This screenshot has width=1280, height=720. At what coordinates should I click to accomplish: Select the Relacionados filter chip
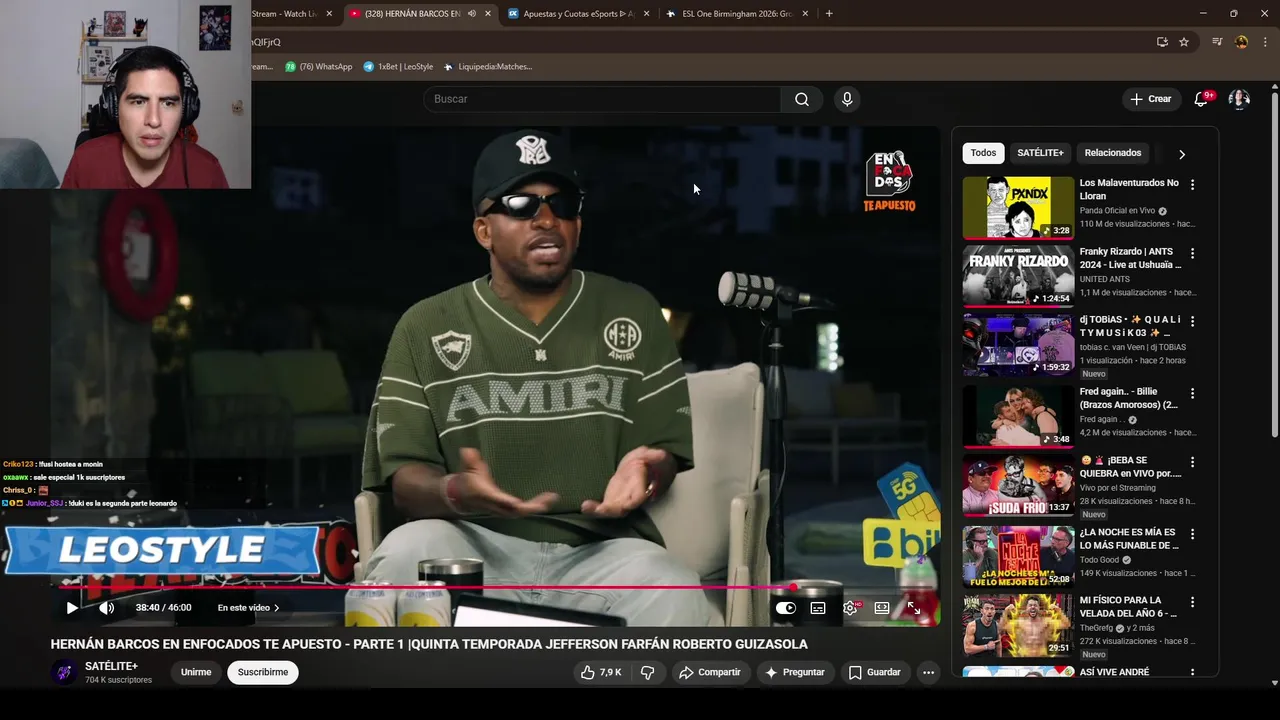coord(1113,153)
